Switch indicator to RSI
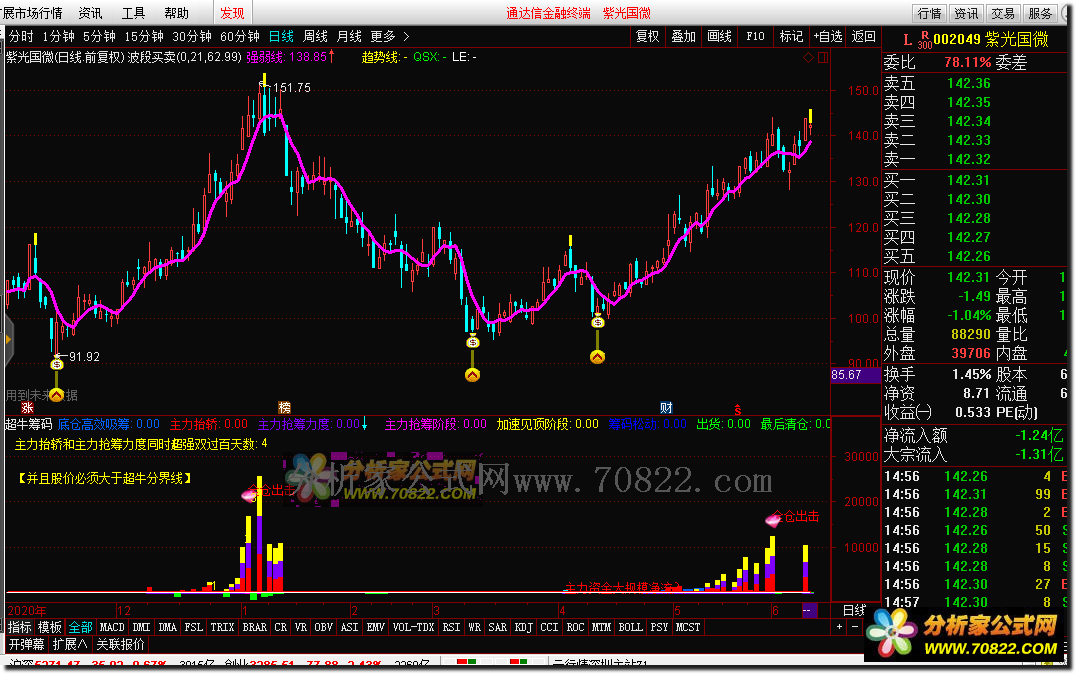This screenshot has height=674, width=1077. pos(451,627)
